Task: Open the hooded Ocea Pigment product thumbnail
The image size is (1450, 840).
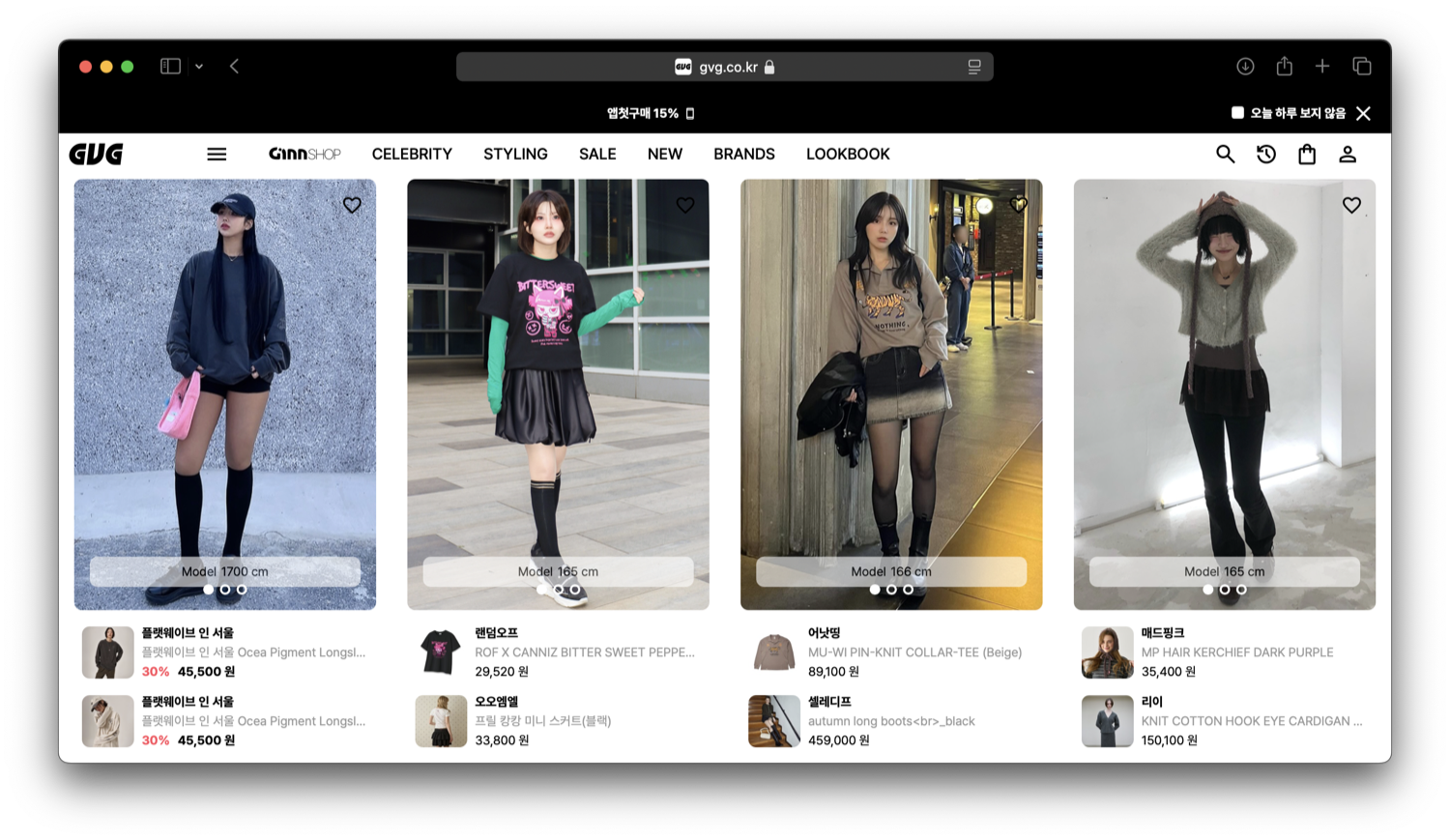Action: click(x=107, y=721)
